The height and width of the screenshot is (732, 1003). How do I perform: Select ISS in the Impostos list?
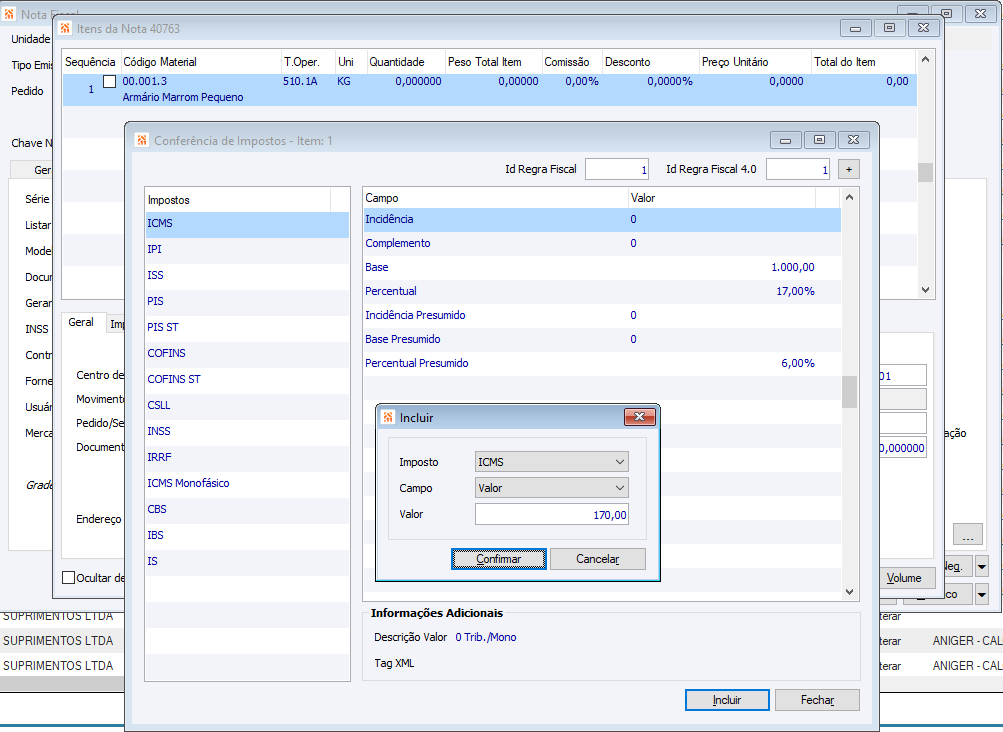(248, 275)
